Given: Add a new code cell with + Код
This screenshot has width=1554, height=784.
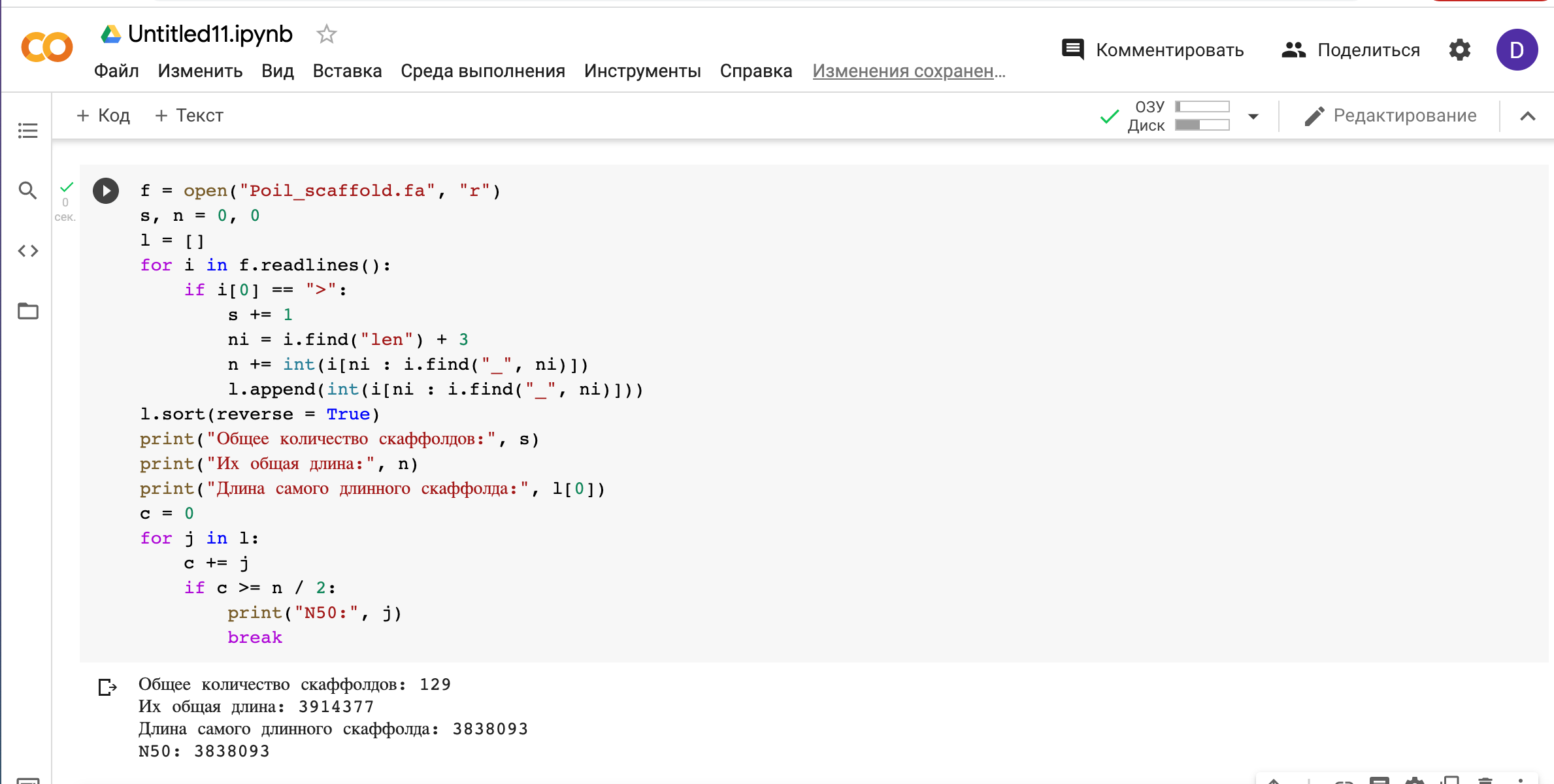Looking at the screenshot, I should coord(103,116).
